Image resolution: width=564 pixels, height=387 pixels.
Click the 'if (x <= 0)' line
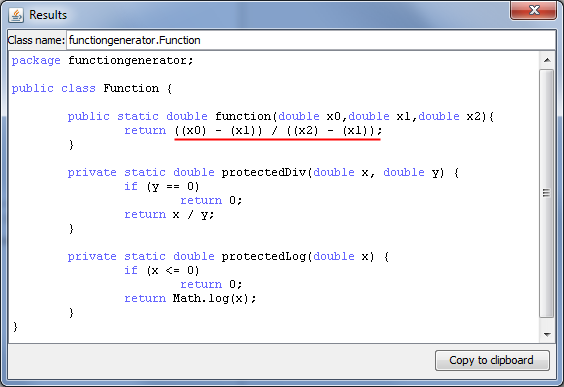162,270
